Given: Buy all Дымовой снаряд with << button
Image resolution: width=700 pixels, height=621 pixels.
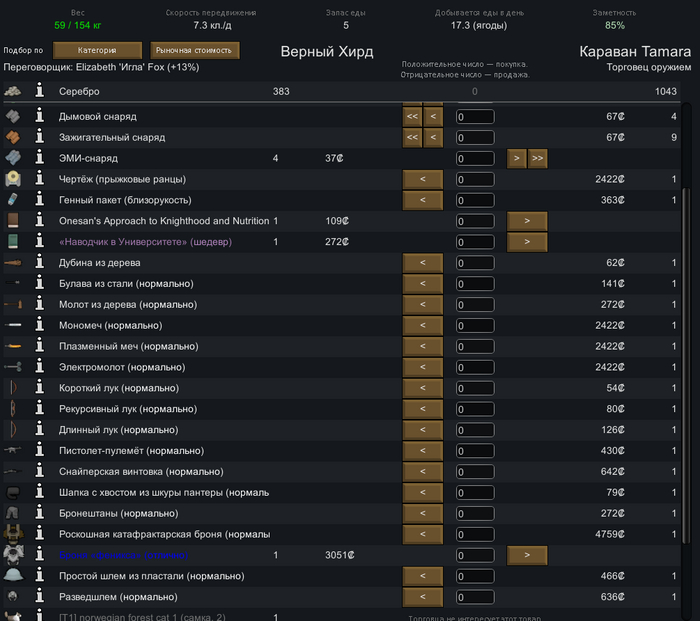Looking at the screenshot, I should 412,116.
